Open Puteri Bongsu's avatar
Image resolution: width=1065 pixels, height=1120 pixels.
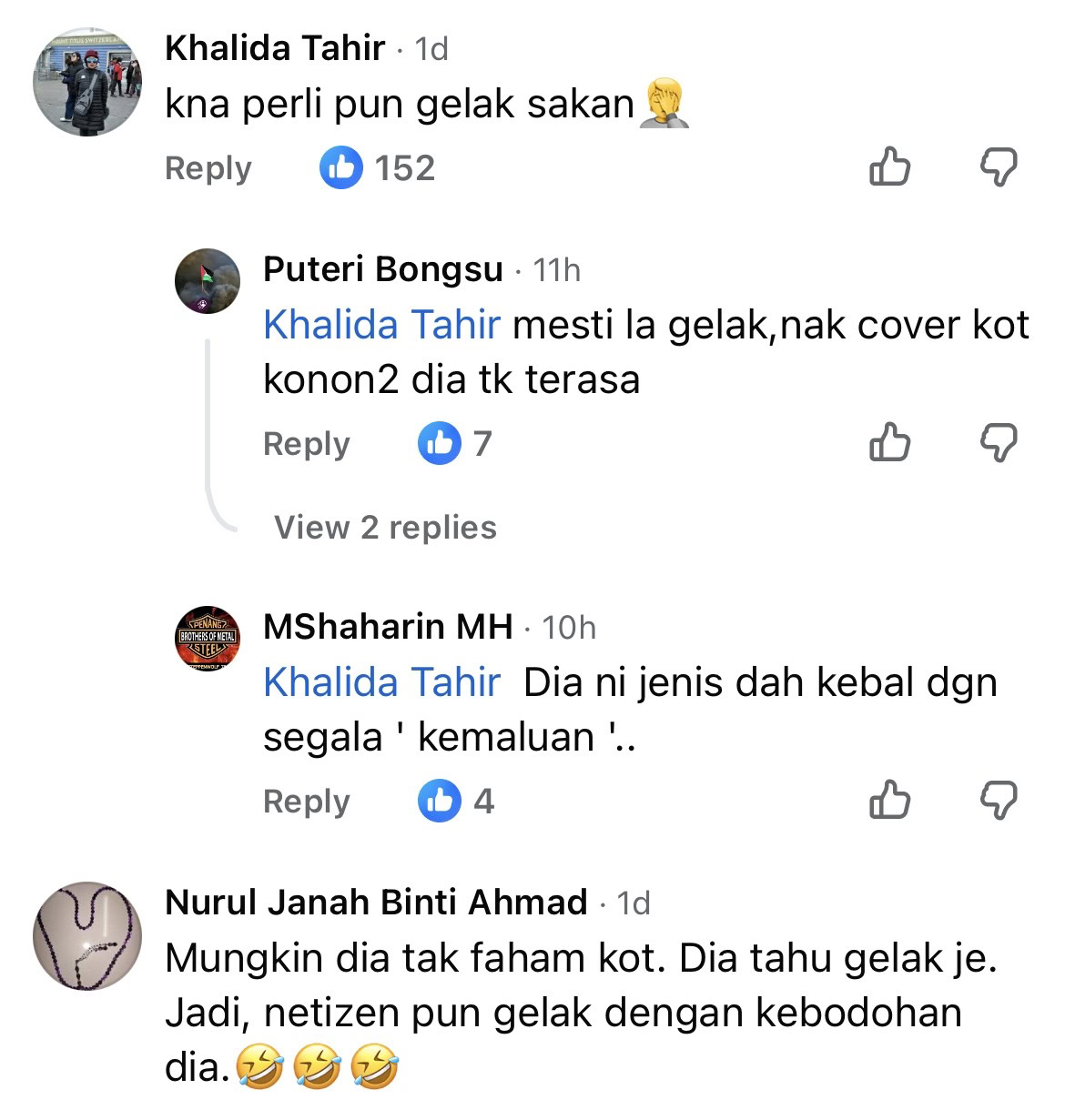pyautogui.click(x=208, y=281)
